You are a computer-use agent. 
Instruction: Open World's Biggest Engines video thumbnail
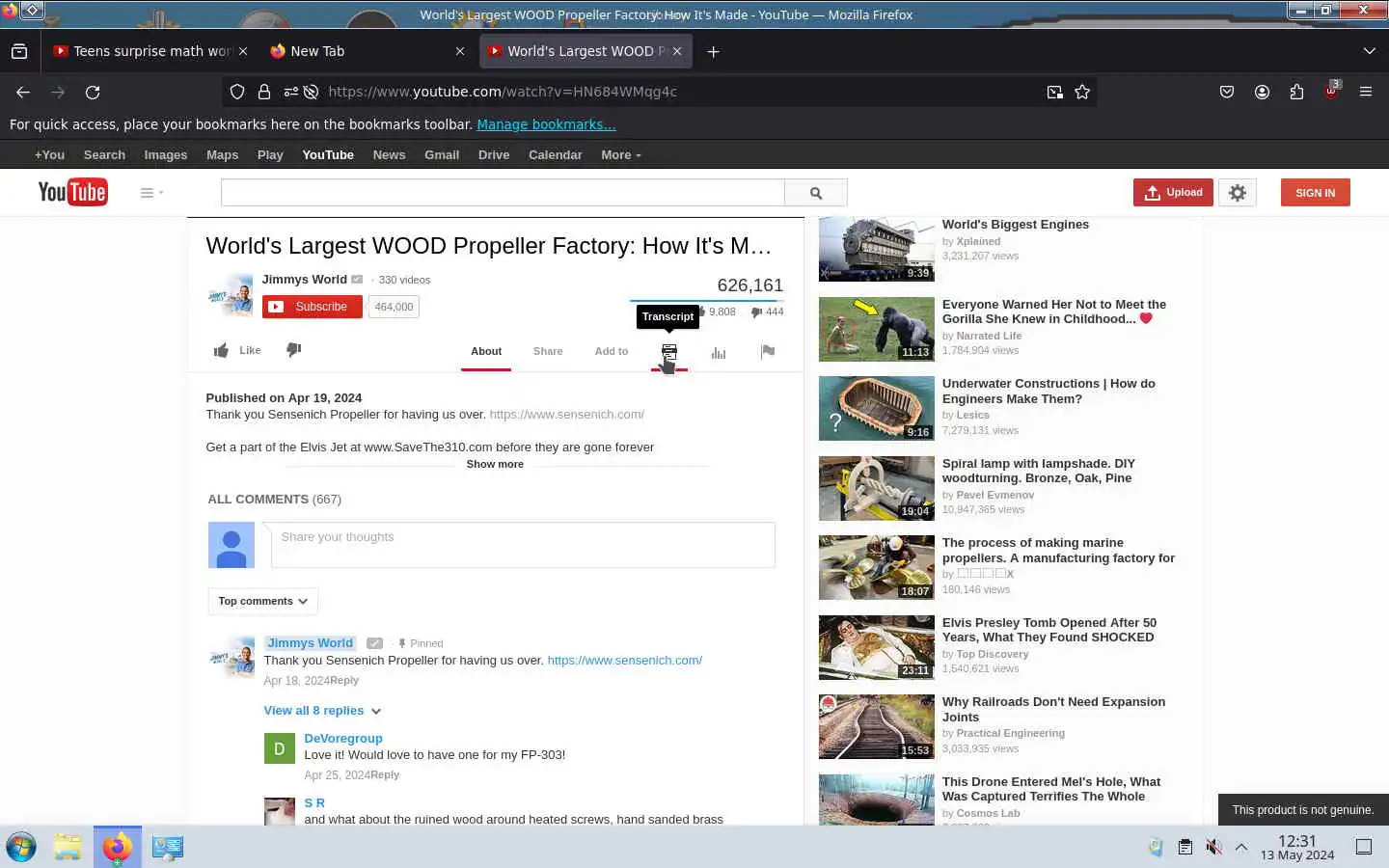click(877, 249)
